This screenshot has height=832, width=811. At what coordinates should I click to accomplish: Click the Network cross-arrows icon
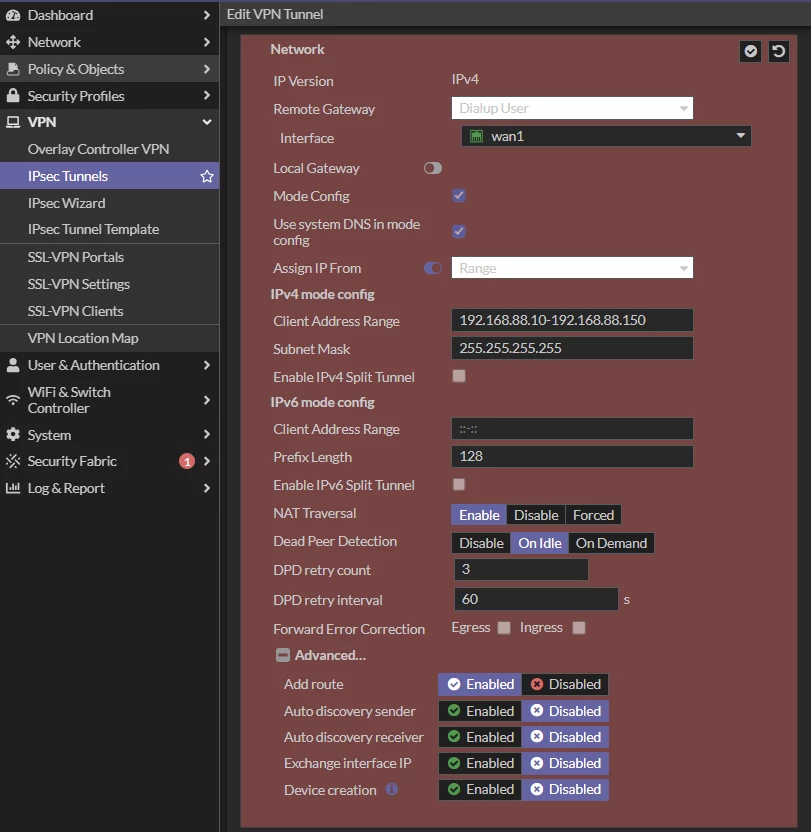pyautogui.click(x=13, y=42)
